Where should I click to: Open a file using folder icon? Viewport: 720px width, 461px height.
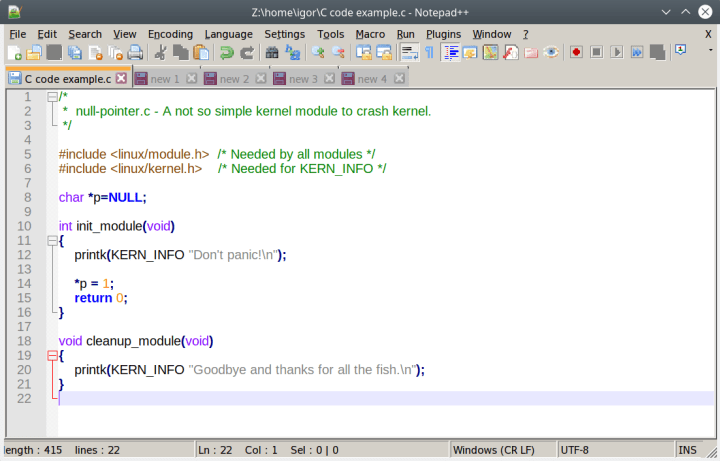[34, 52]
